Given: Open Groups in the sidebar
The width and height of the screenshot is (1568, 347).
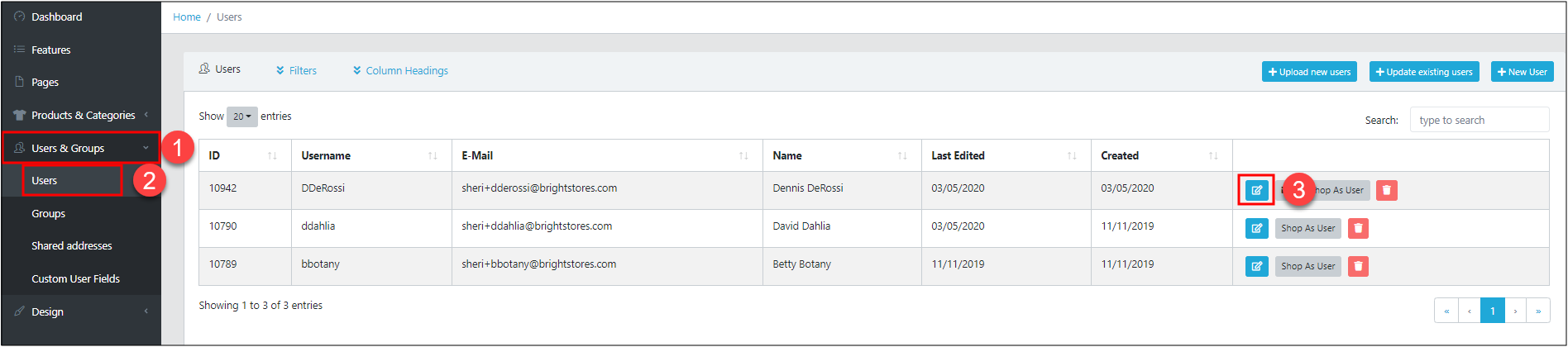Looking at the screenshot, I should click(x=48, y=213).
